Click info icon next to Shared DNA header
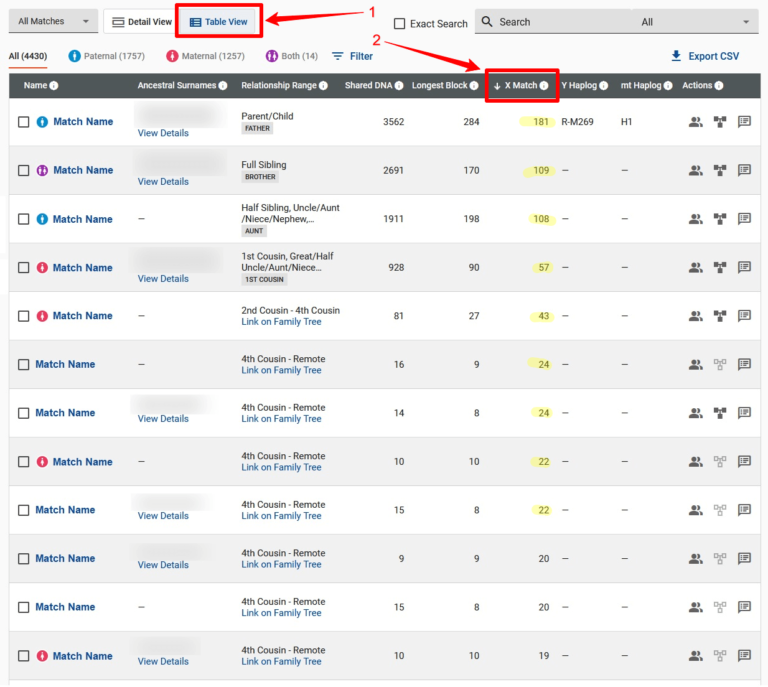 pyautogui.click(x=398, y=86)
